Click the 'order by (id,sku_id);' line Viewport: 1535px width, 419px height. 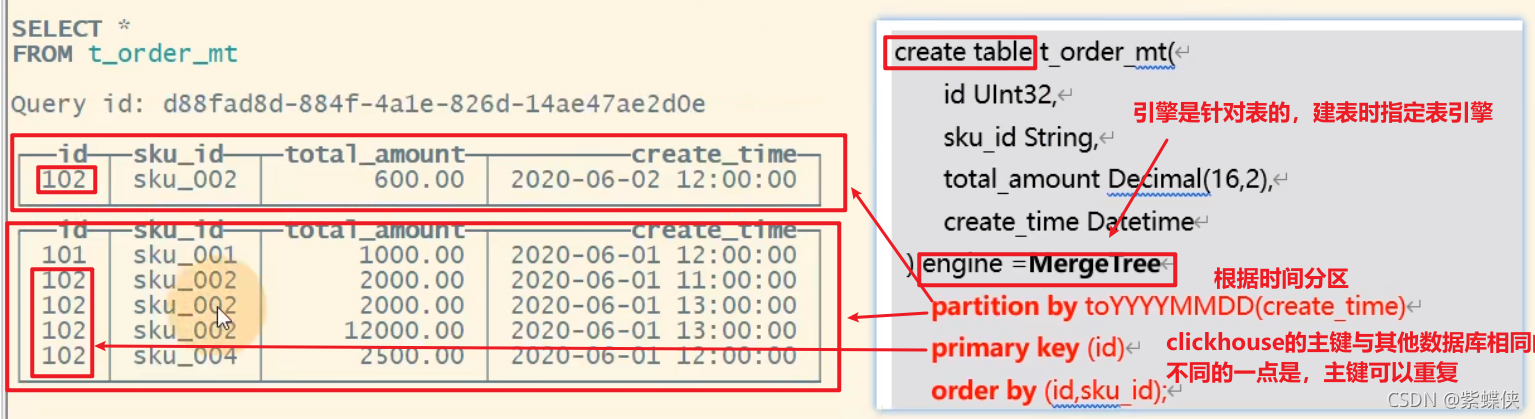[1049, 391]
